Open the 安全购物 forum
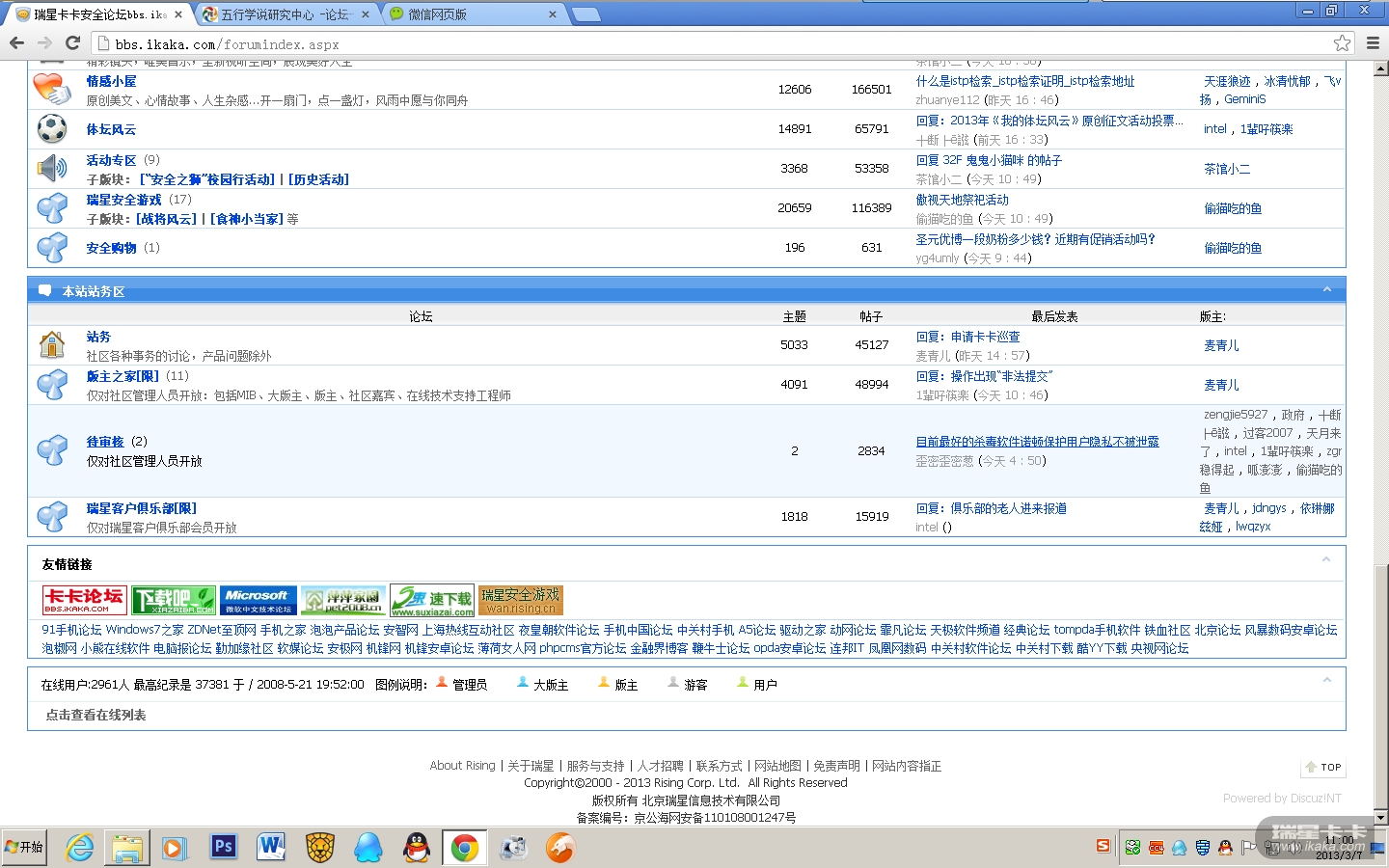 [111, 248]
